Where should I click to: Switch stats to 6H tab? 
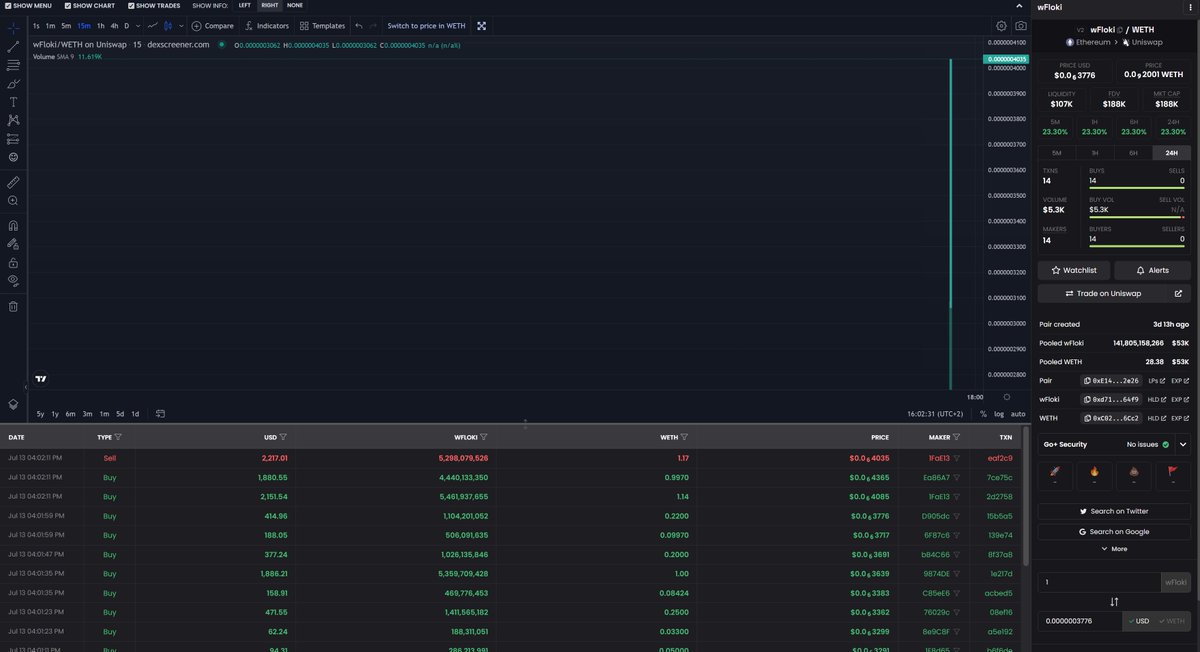(x=1133, y=153)
